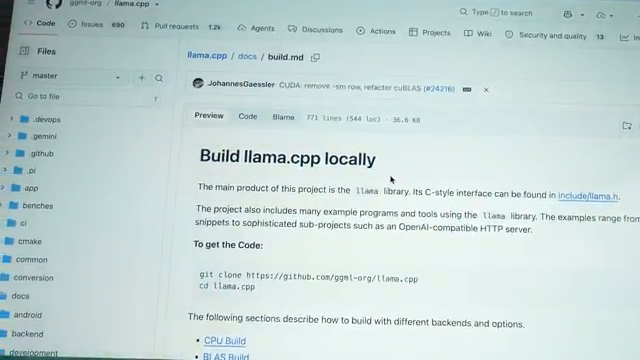
Task: Open the Discussions tab
Action: click(315, 30)
